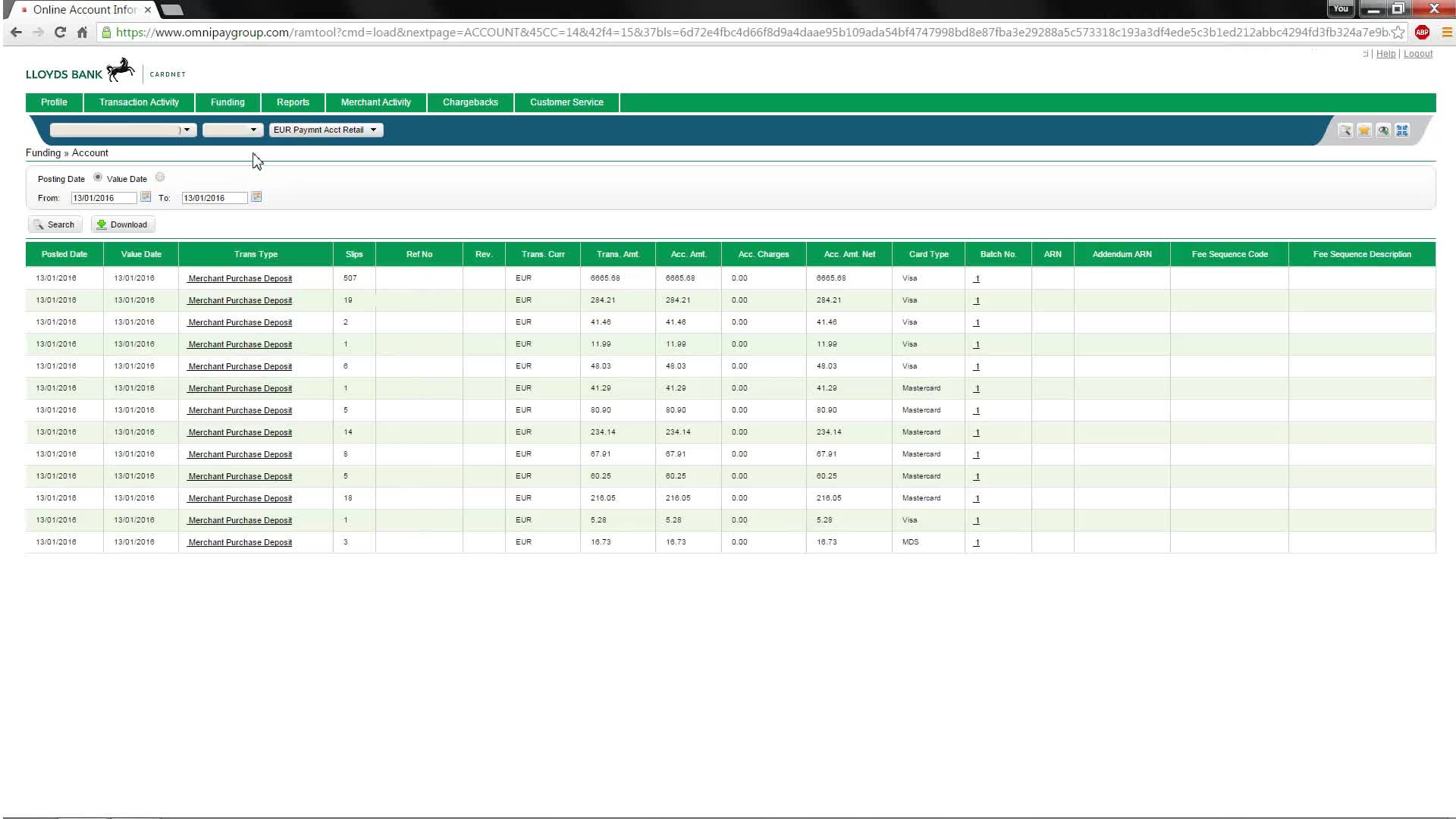This screenshot has width=1456, height=819.
Task: Open the Funding menu
Action: pos(227,102)
